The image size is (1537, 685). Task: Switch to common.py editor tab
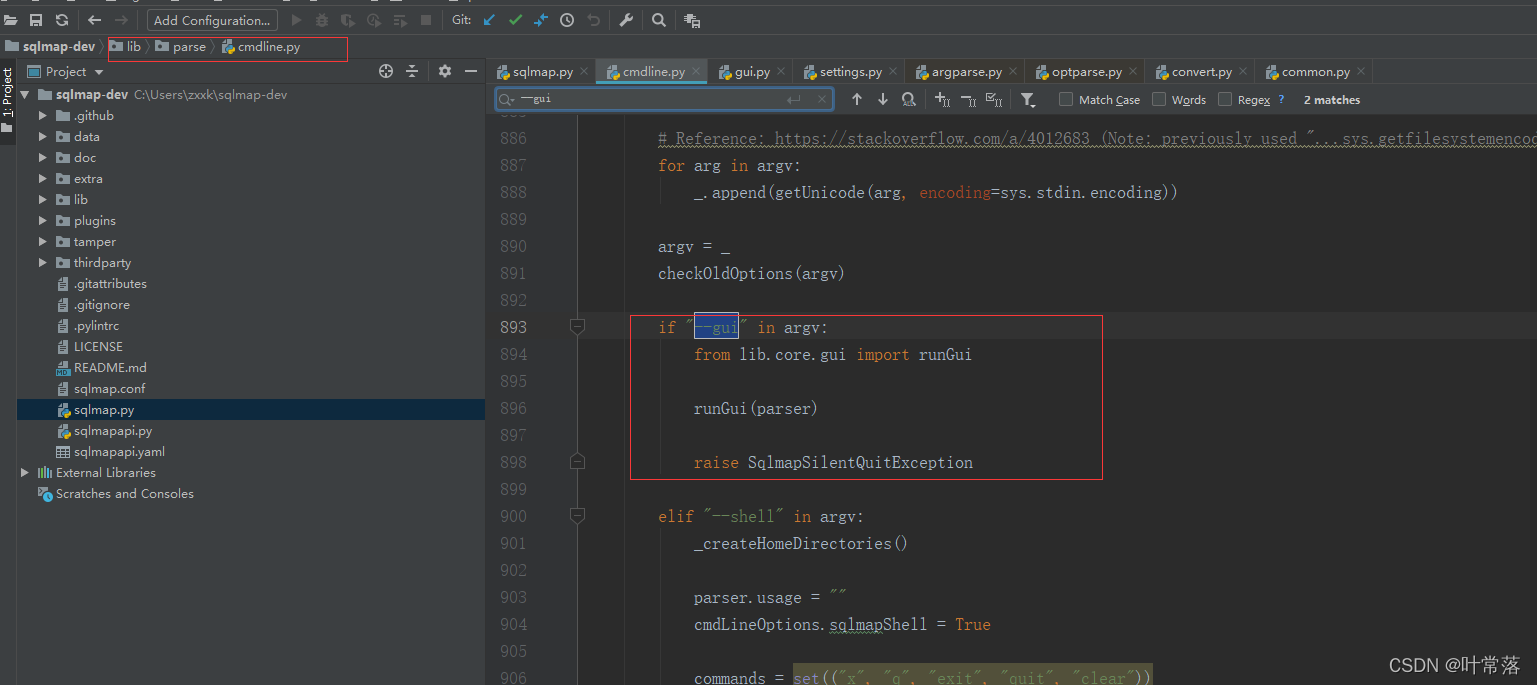pos(1315,72)
